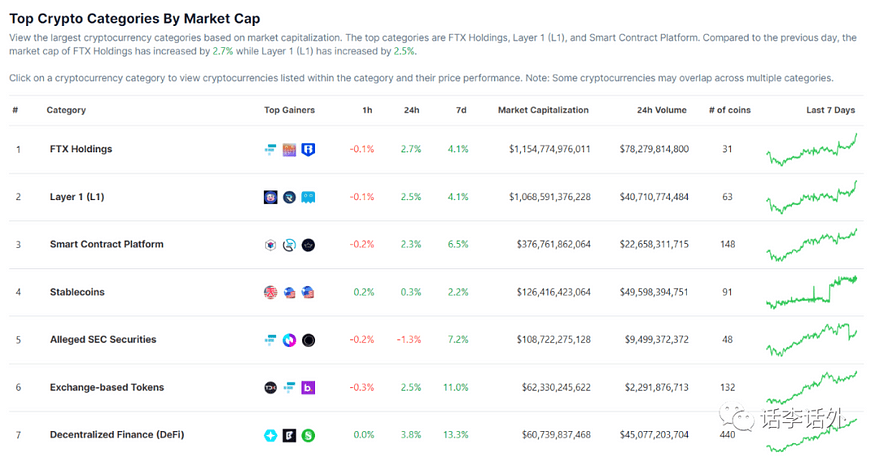The width and height of the screenshot is (875, 457).
Task: Click the cyan star icon in the DeFi row
Action: point(270,435)
